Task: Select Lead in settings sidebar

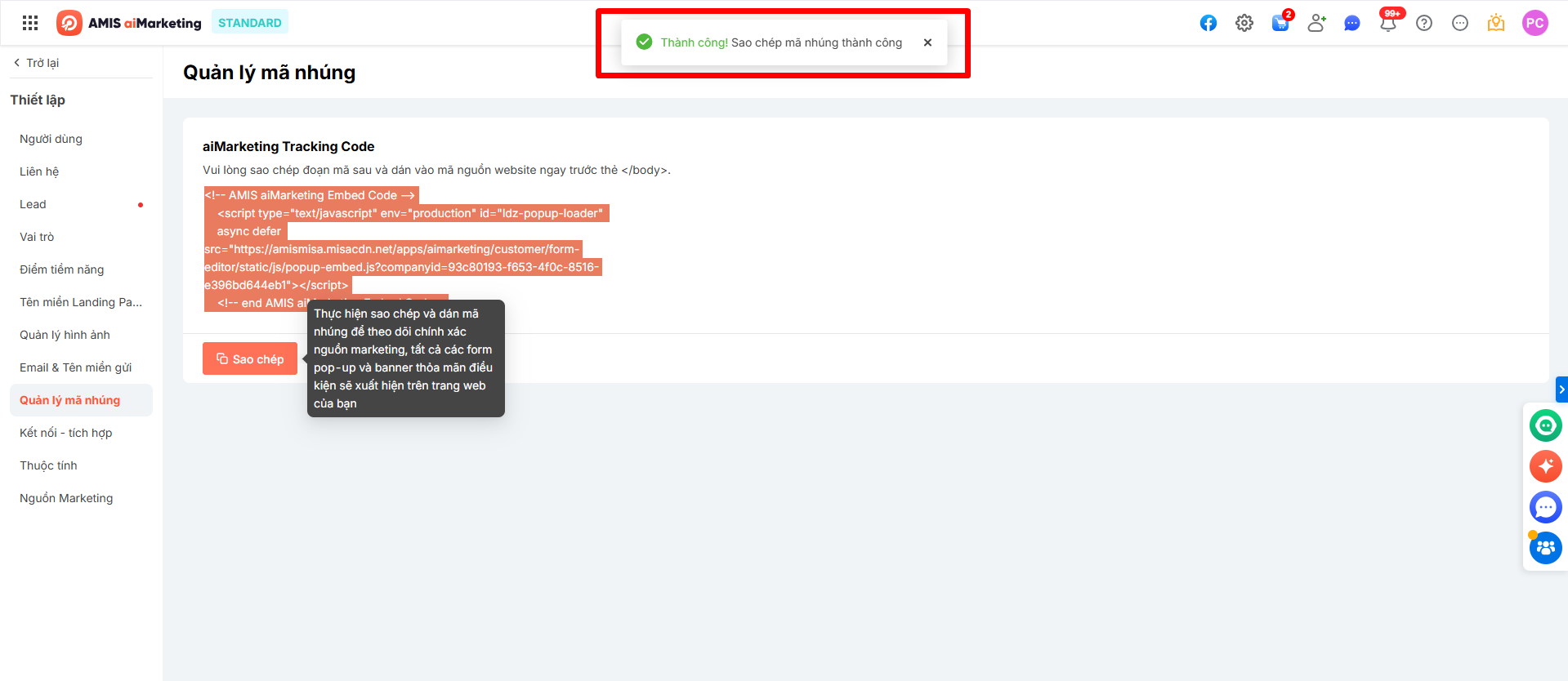Action: coord(33,204)
